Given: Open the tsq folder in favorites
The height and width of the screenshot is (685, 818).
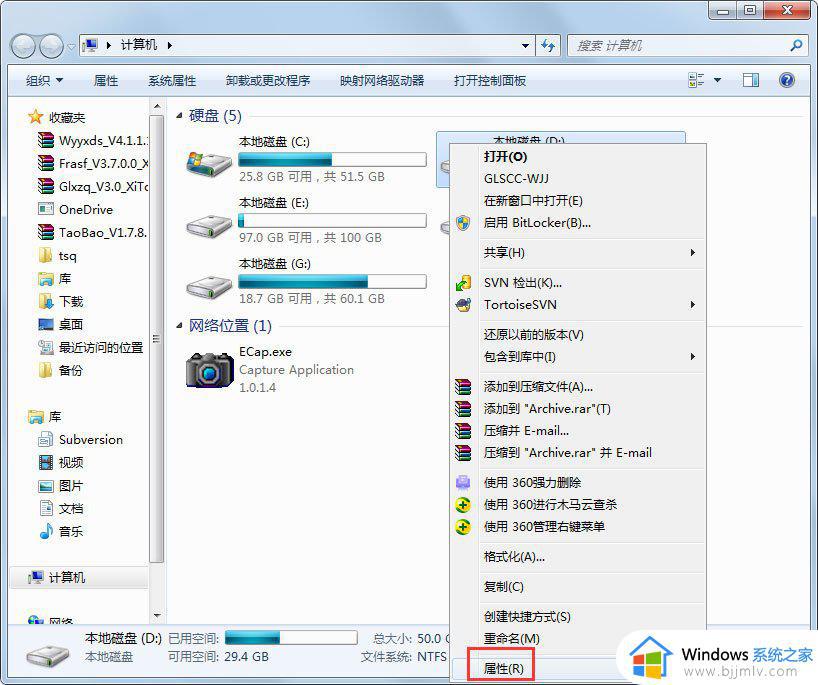Looking at the screenshot, I should (x=58, y=256).
